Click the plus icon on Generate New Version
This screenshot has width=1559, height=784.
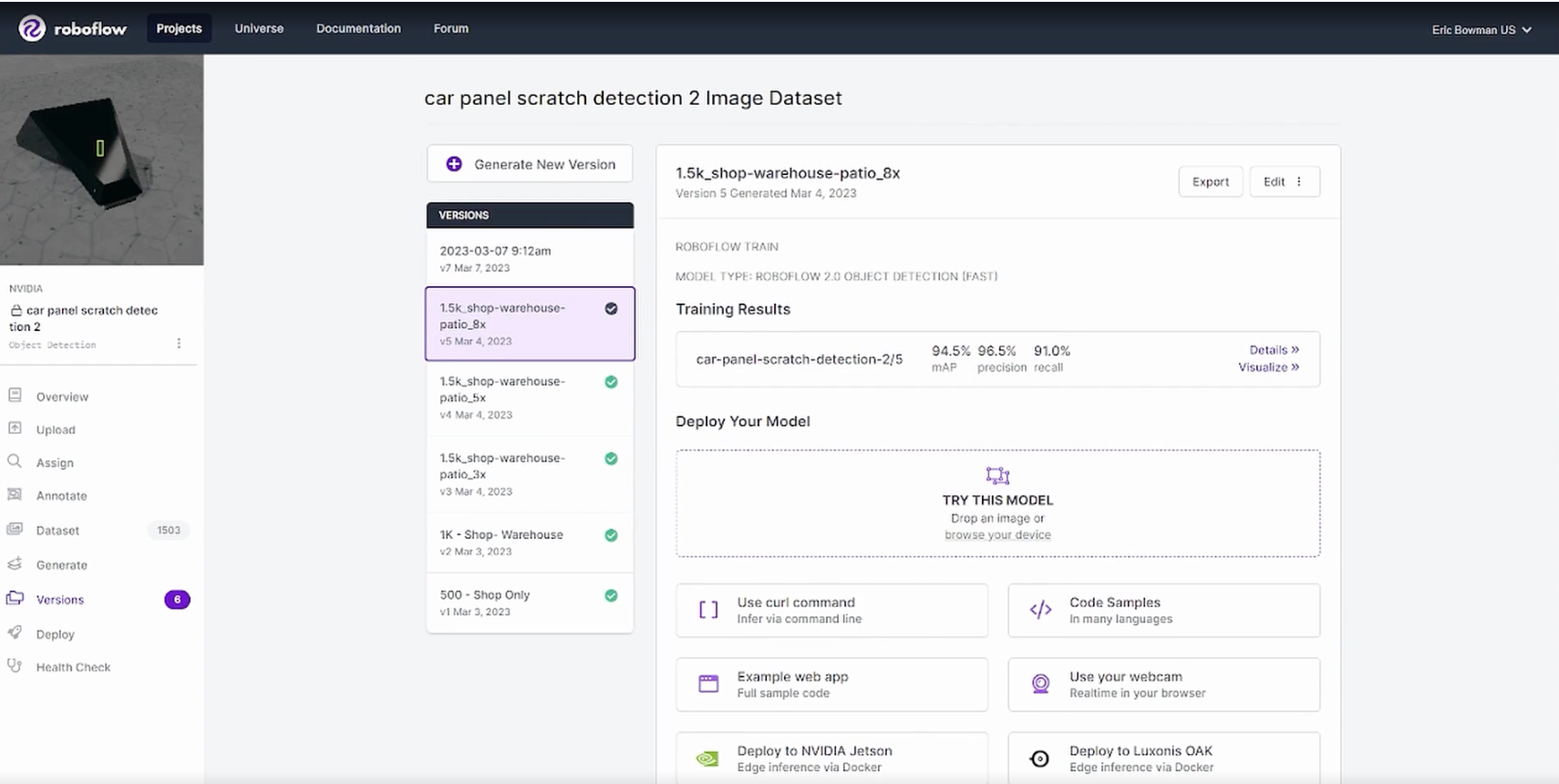453,164
